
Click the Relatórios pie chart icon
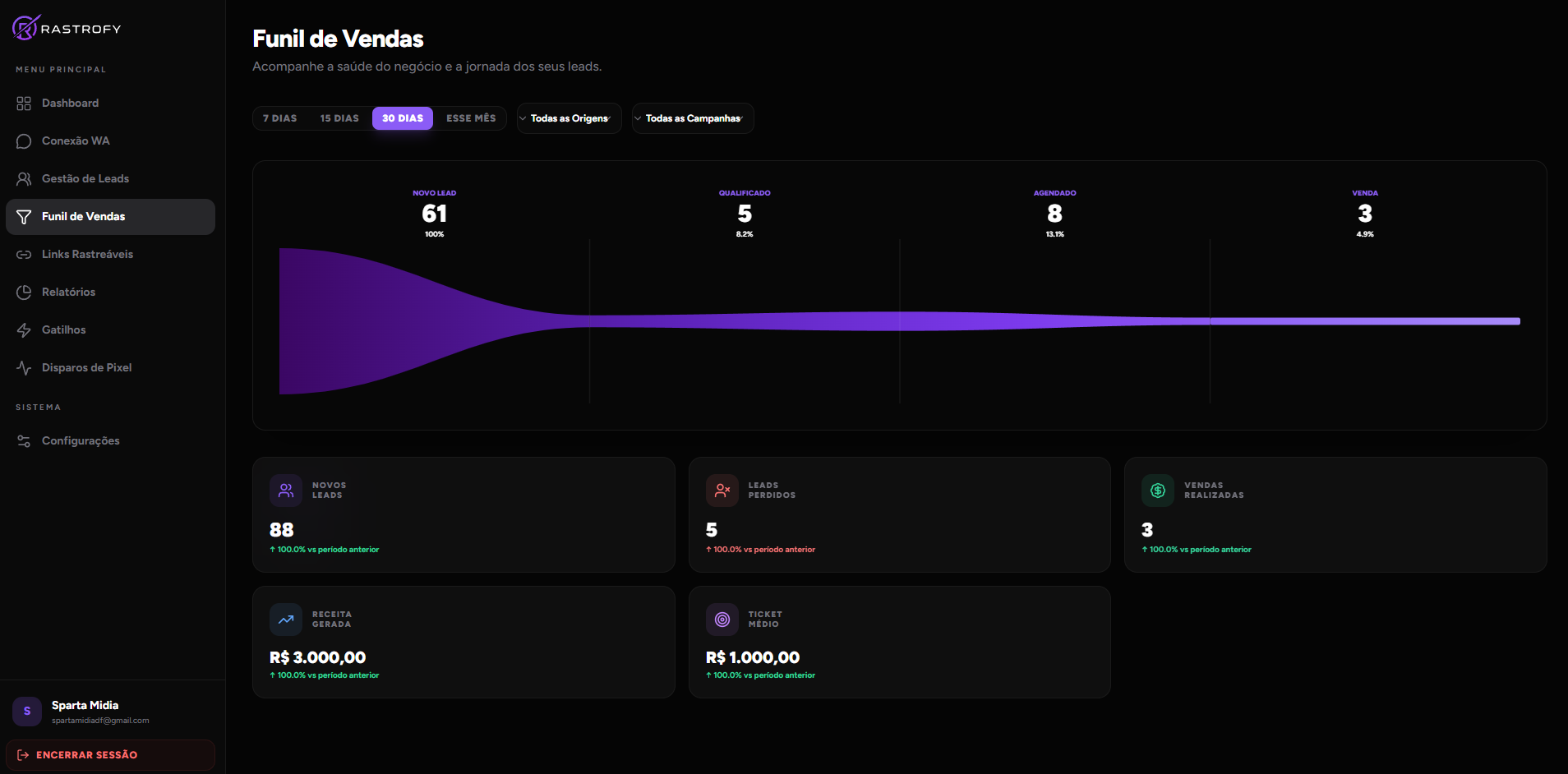point(24,293)
